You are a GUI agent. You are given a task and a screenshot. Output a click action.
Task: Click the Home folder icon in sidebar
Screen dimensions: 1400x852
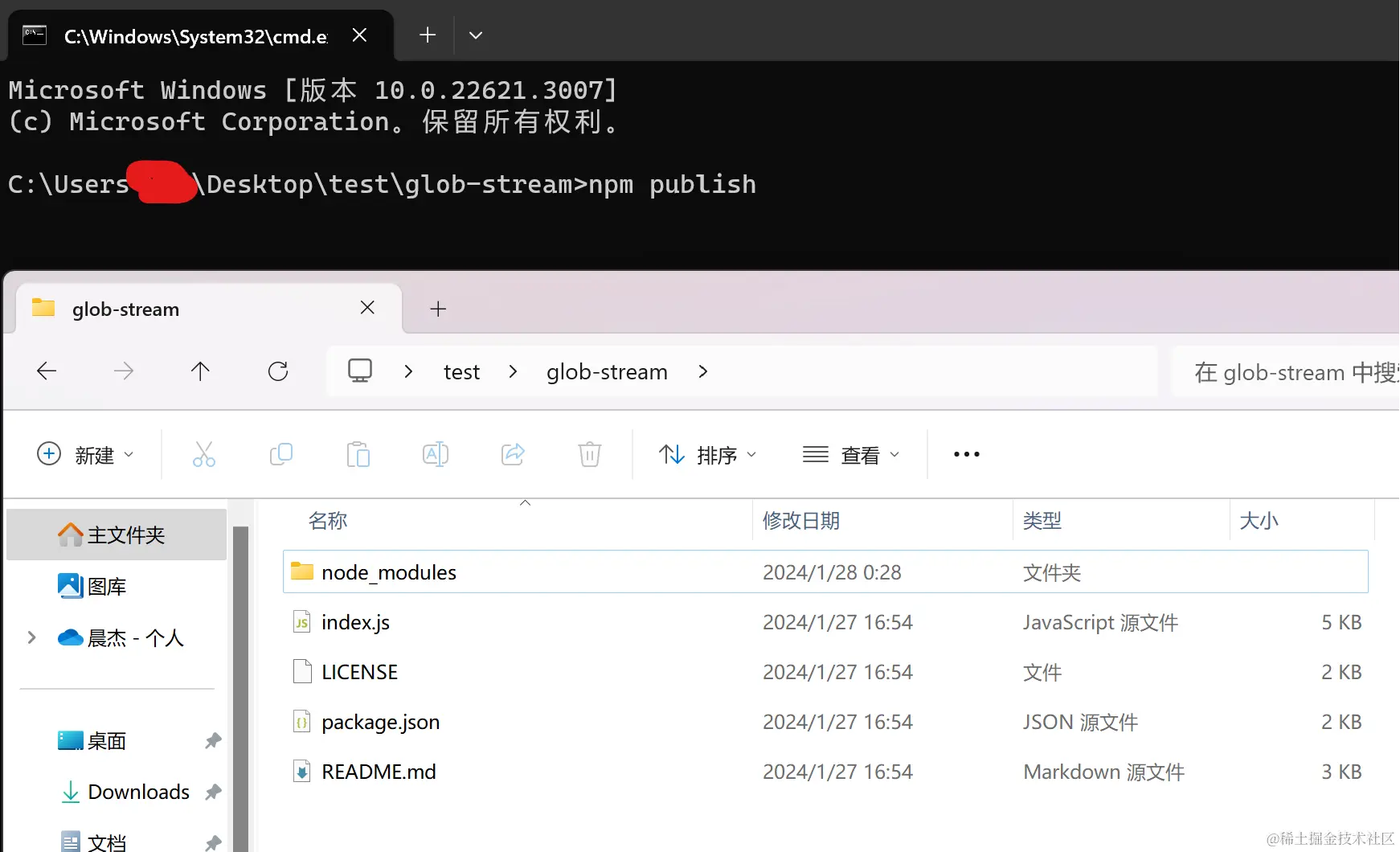click(x=71, y=535)
